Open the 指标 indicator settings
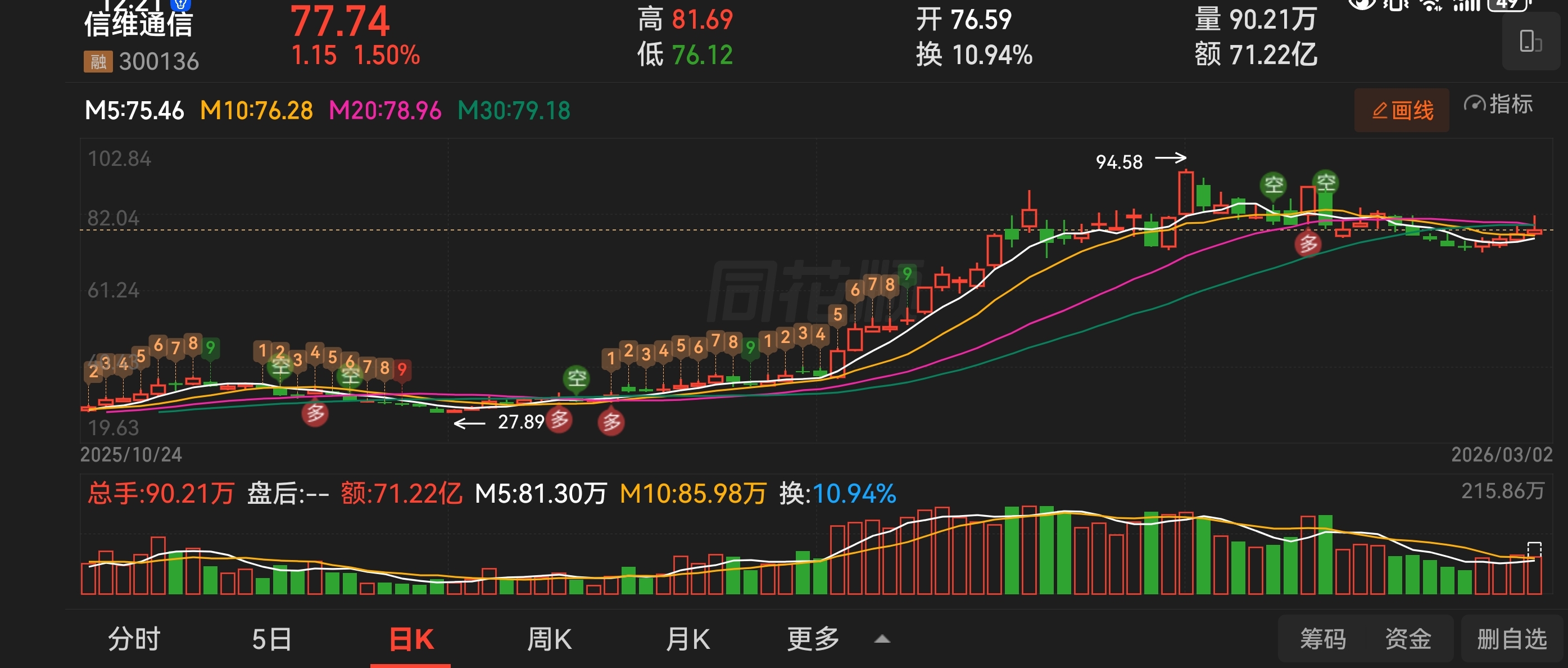Screen dimensions: 1568x668 (1498, 105)
